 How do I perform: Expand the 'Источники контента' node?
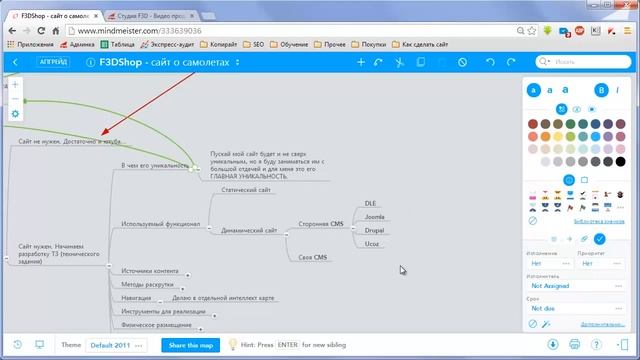187,276
